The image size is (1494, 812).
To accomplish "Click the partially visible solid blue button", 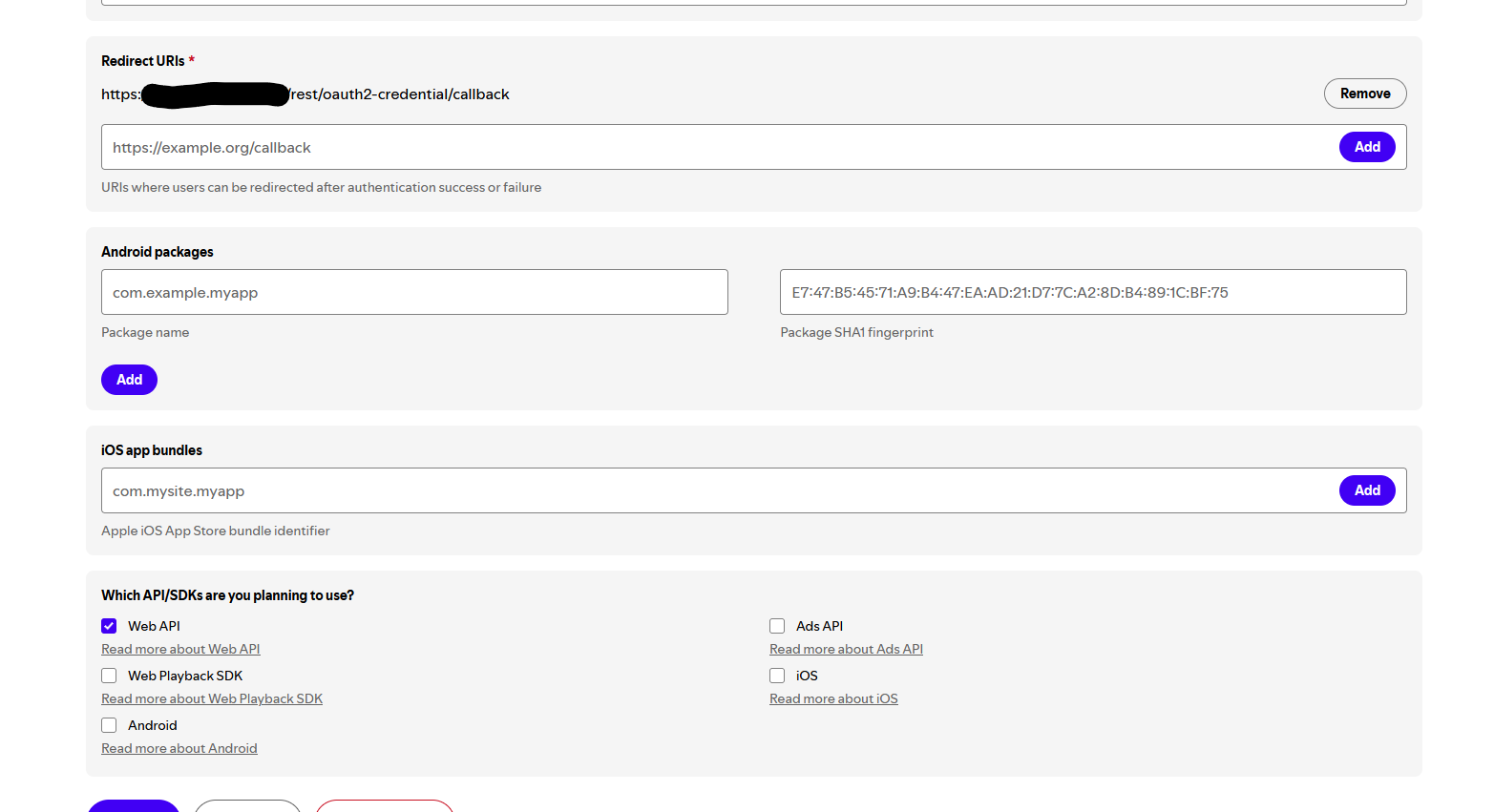I will tap(134, 805).
